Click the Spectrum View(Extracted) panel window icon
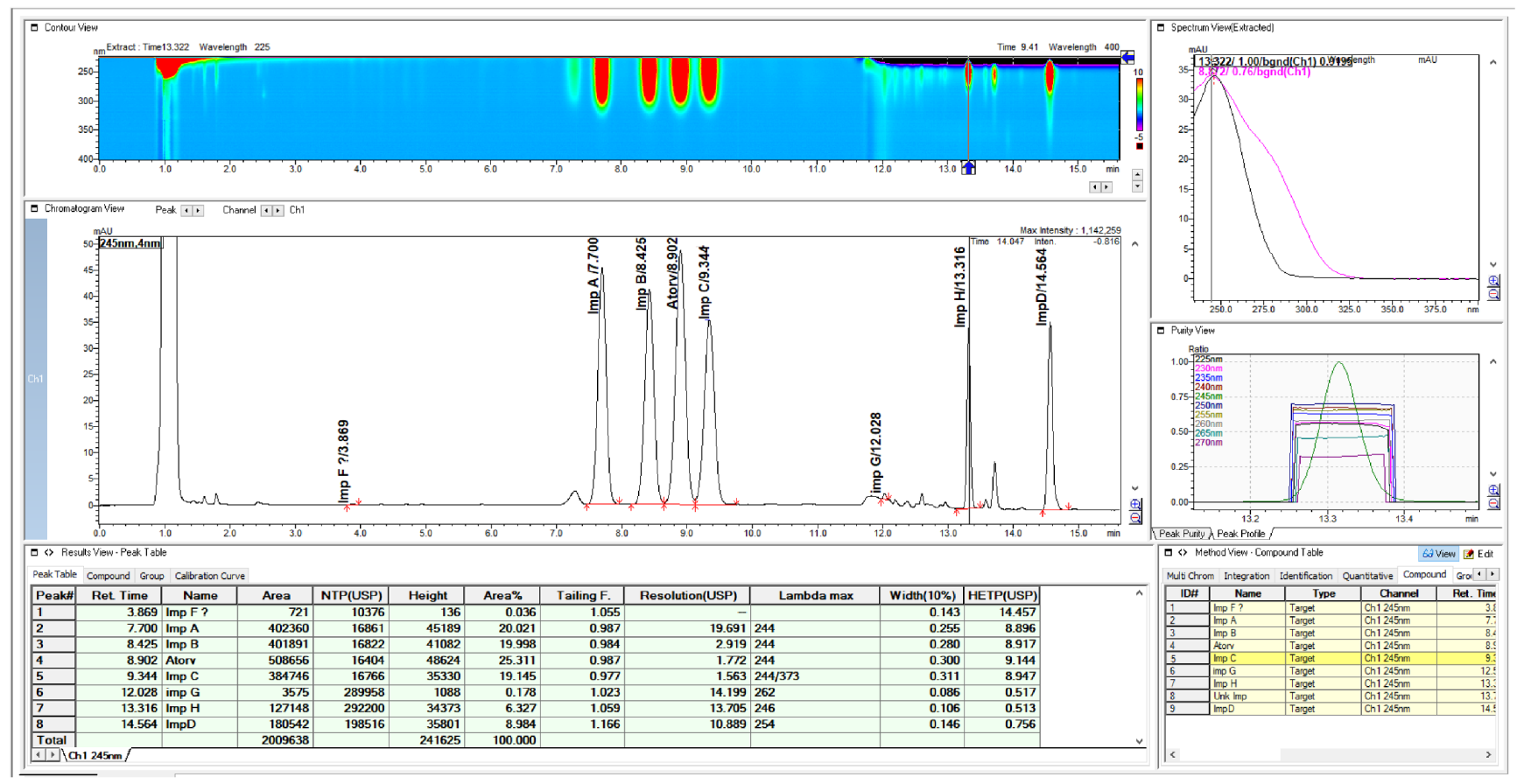The width and height of the screenshot is (1517, 784). tap(1161, 27)
